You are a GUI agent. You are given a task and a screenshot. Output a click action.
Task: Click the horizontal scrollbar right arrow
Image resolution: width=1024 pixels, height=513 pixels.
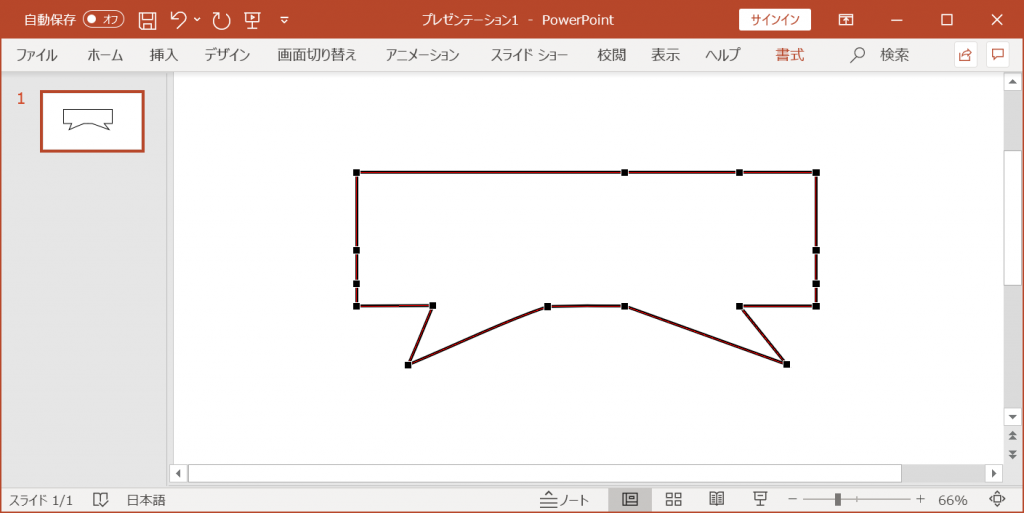click(993, 473)
